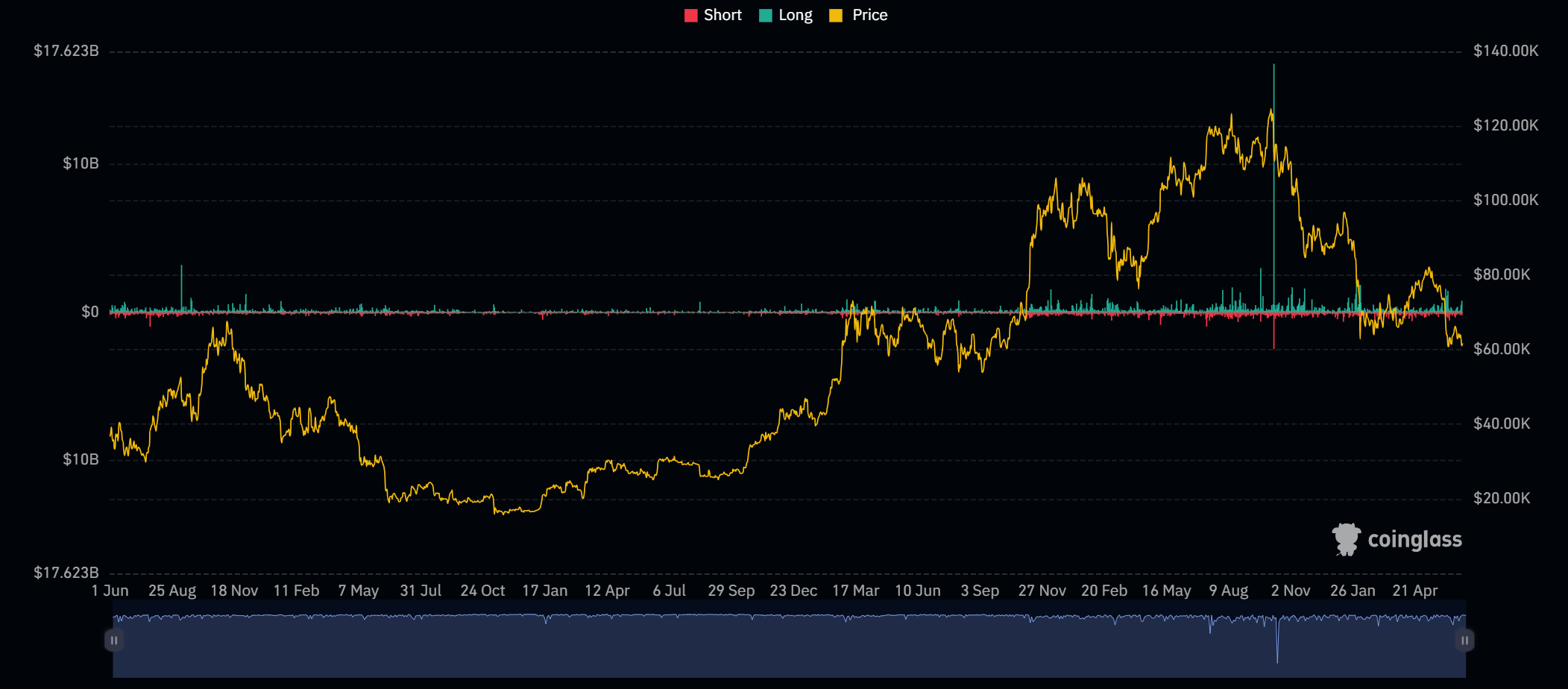
Task: Click the '21 Apr' date label
Action: point(1415,591)
